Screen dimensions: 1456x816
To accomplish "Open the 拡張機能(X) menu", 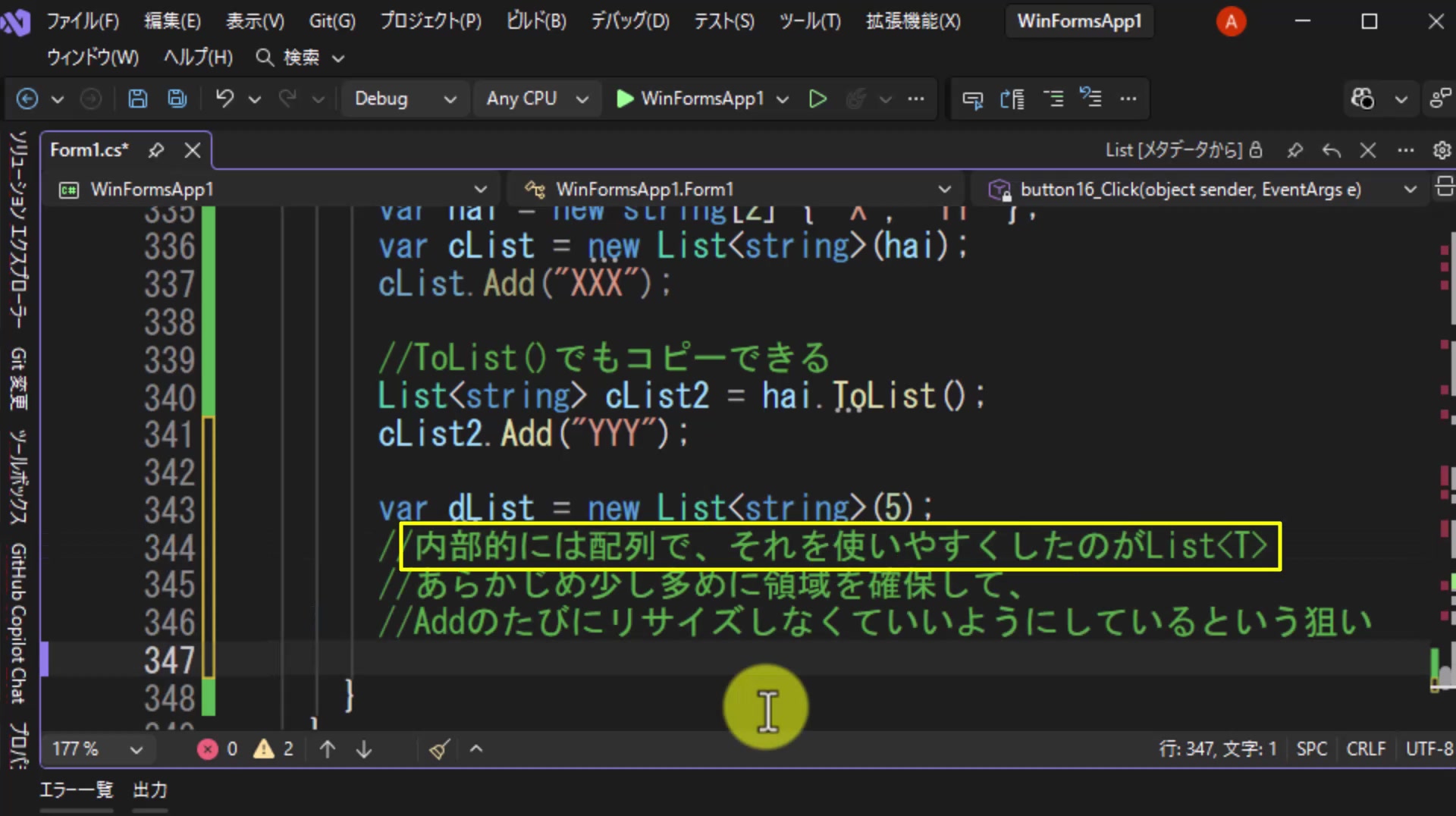I will point(913,20).
